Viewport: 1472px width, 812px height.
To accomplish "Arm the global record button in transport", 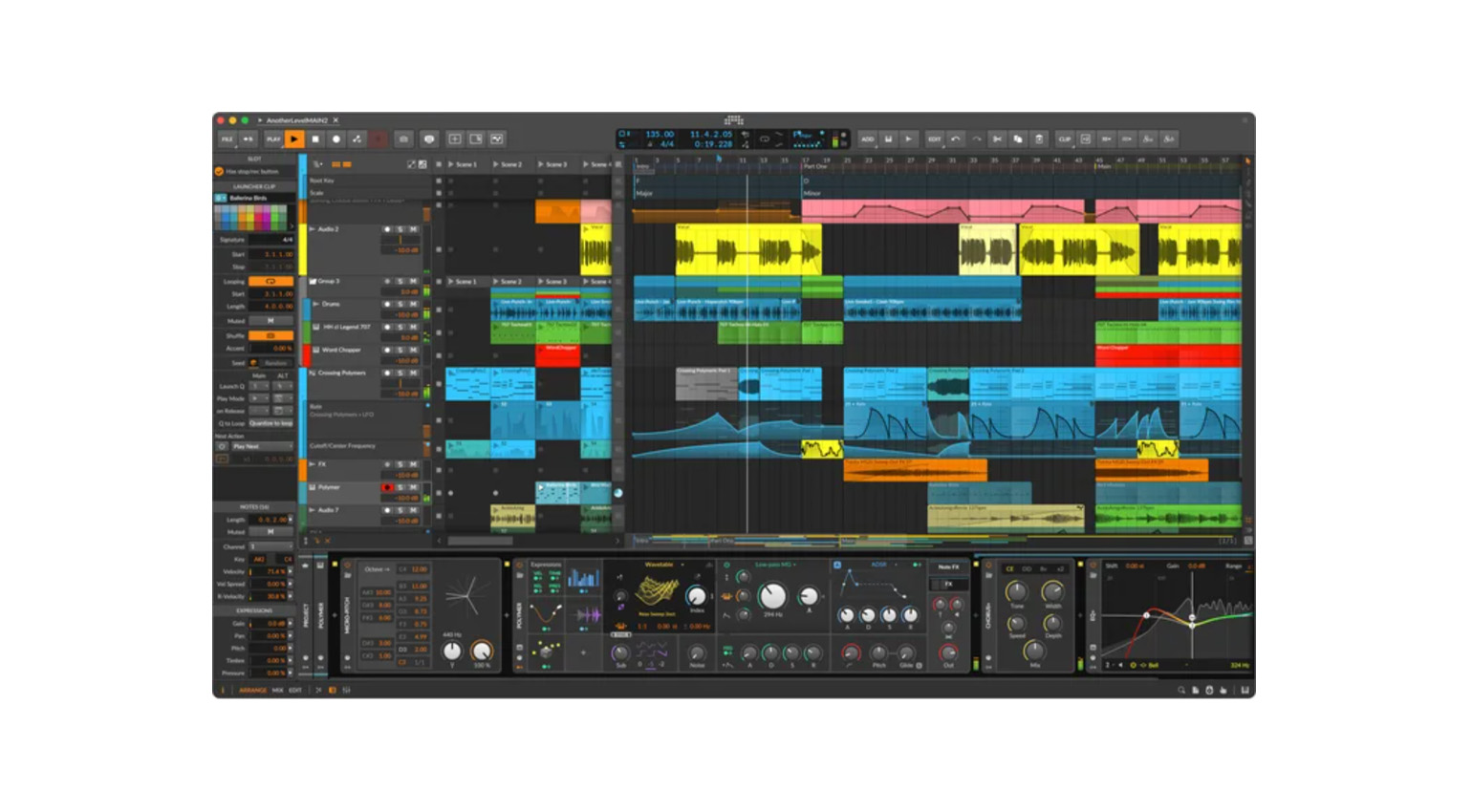I will tap(336, 139).
